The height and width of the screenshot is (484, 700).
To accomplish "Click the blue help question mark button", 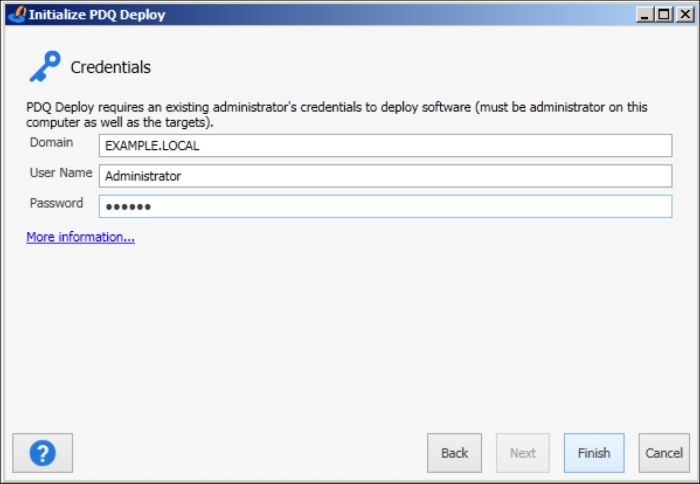I will click(x=42, y=453).
